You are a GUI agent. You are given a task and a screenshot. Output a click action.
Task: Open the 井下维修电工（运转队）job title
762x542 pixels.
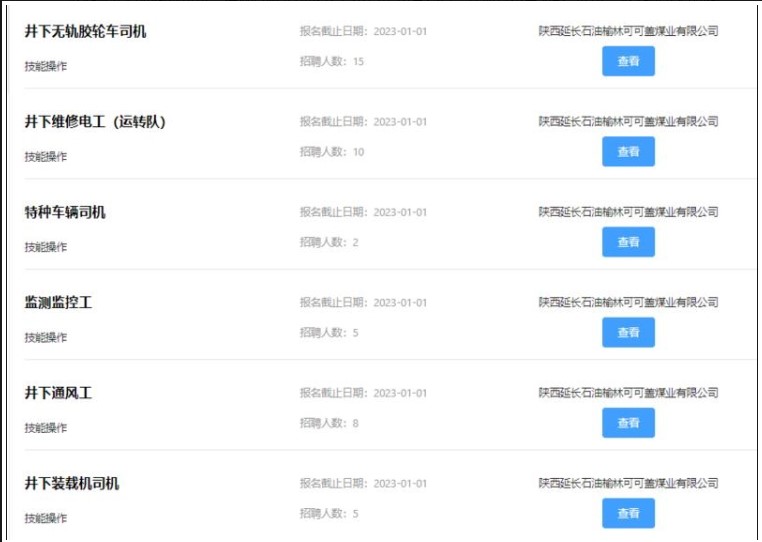pyautogui.click(x=95, y=122)
